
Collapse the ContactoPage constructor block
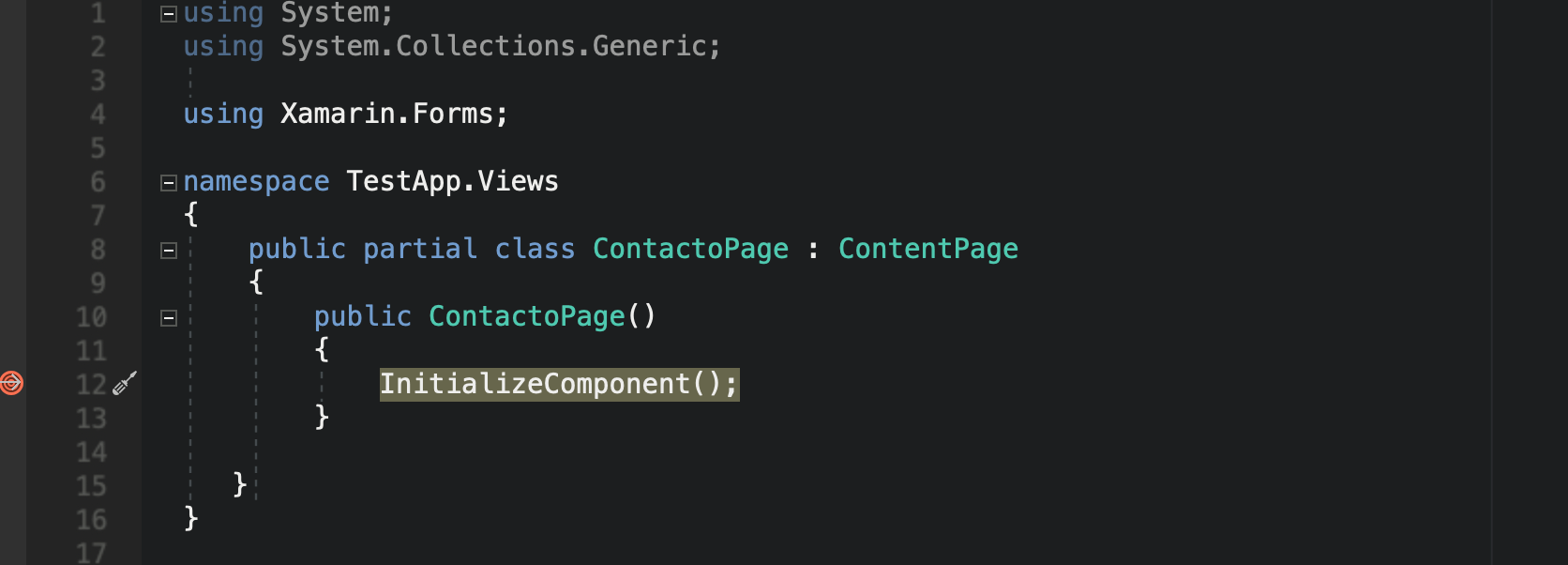169,317
